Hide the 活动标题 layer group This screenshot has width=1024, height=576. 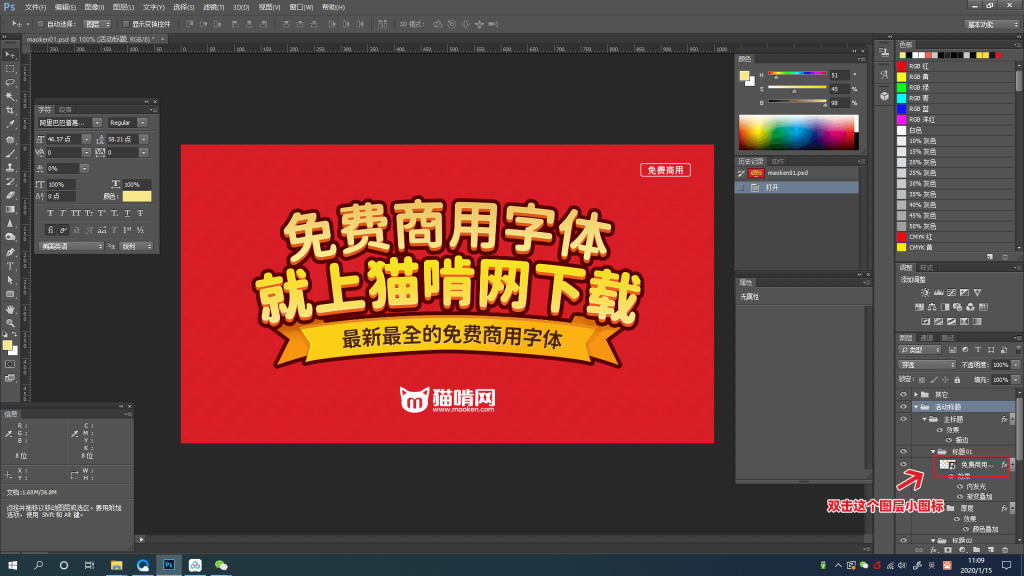[x=904, y=406]
